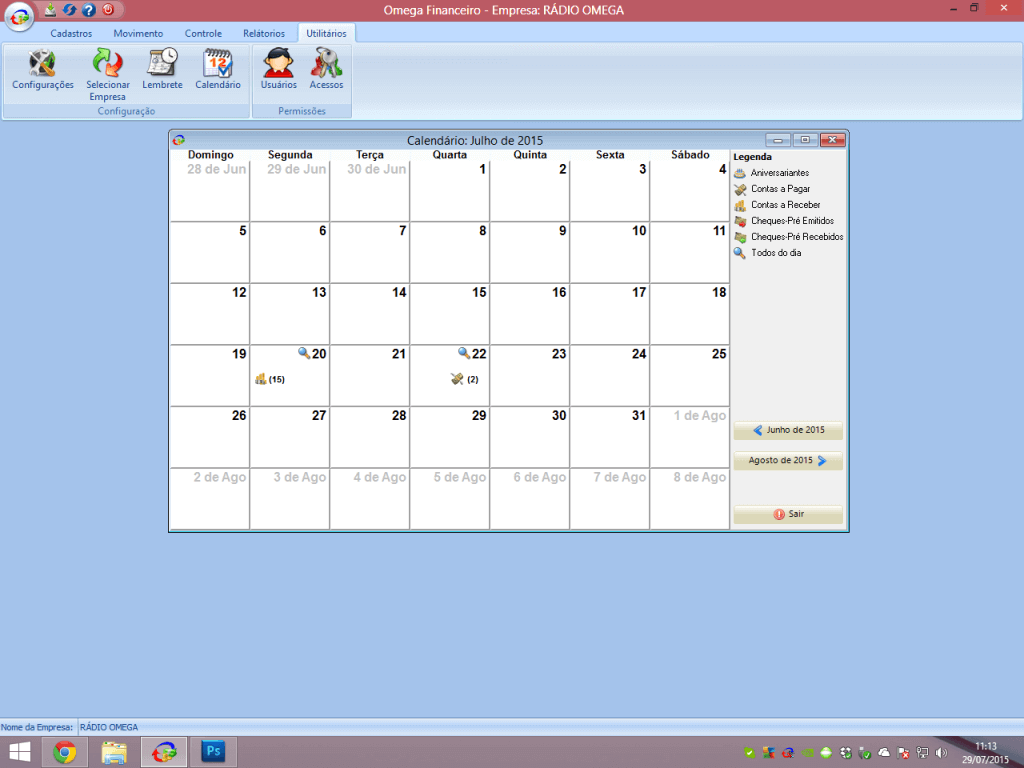Screen dimensions: 1024x768
Task: Switch to the Cadastros tab
Action: pyautogui.click(x=71, y=33)
